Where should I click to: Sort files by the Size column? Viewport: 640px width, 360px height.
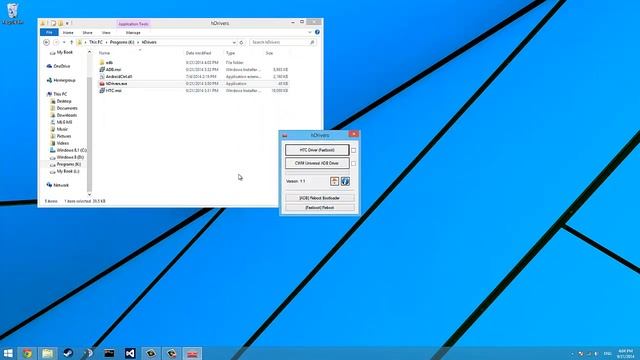pos(269,53)
